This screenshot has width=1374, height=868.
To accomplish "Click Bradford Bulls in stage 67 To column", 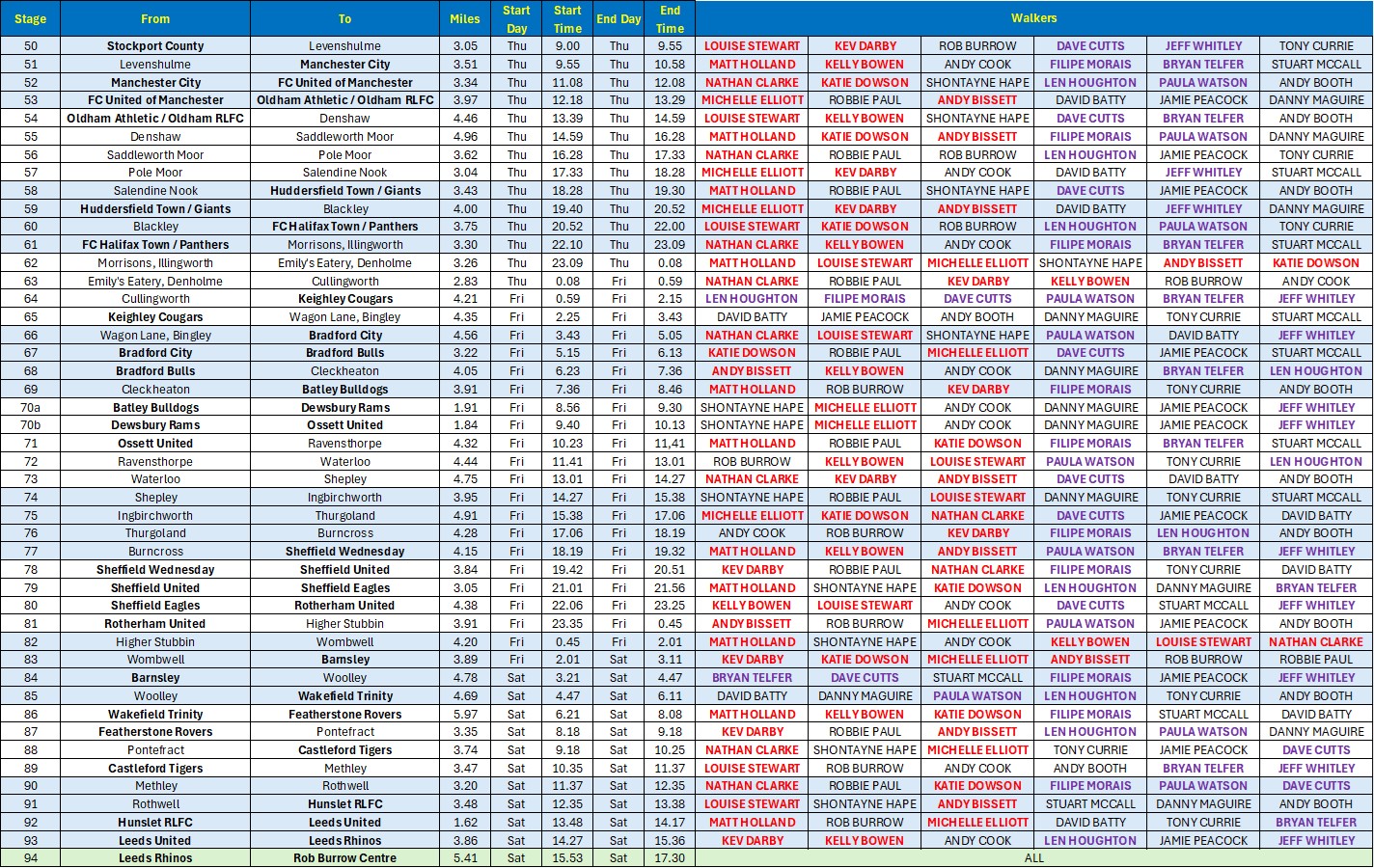I will [345, 353].
